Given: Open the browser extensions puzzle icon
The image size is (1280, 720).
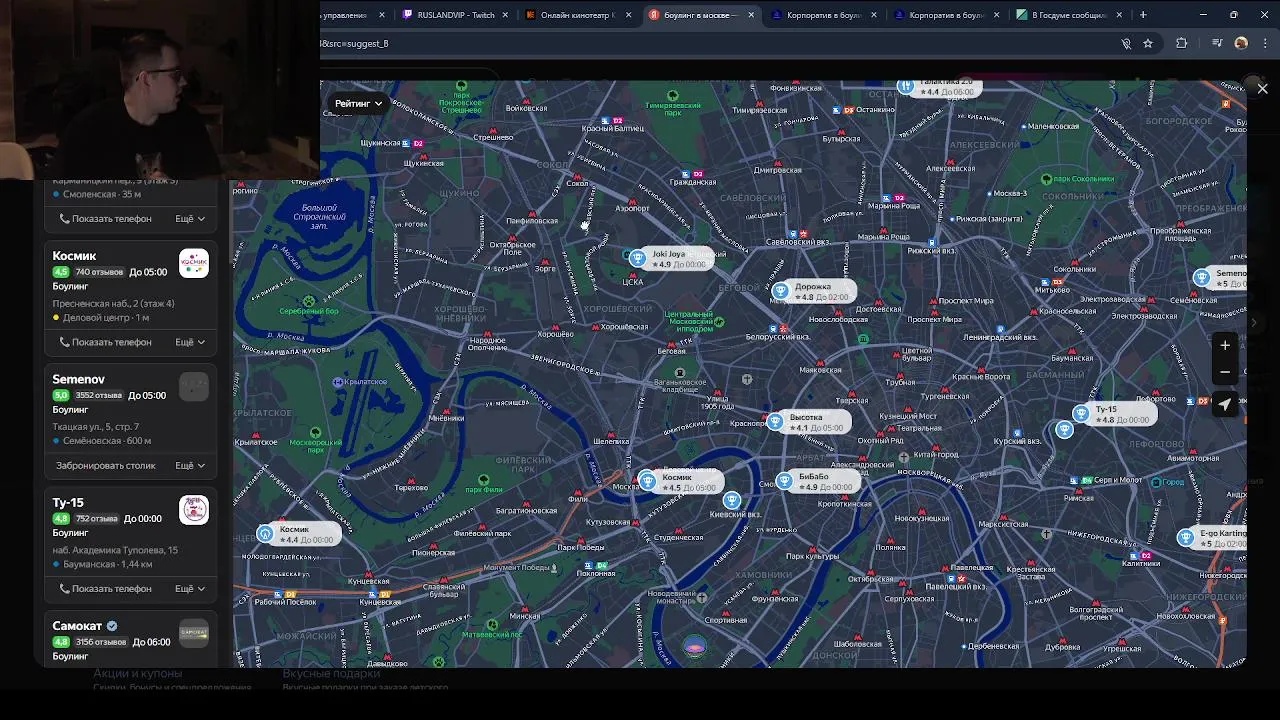Looking at the screenshot, I should tap(1182, 44).
